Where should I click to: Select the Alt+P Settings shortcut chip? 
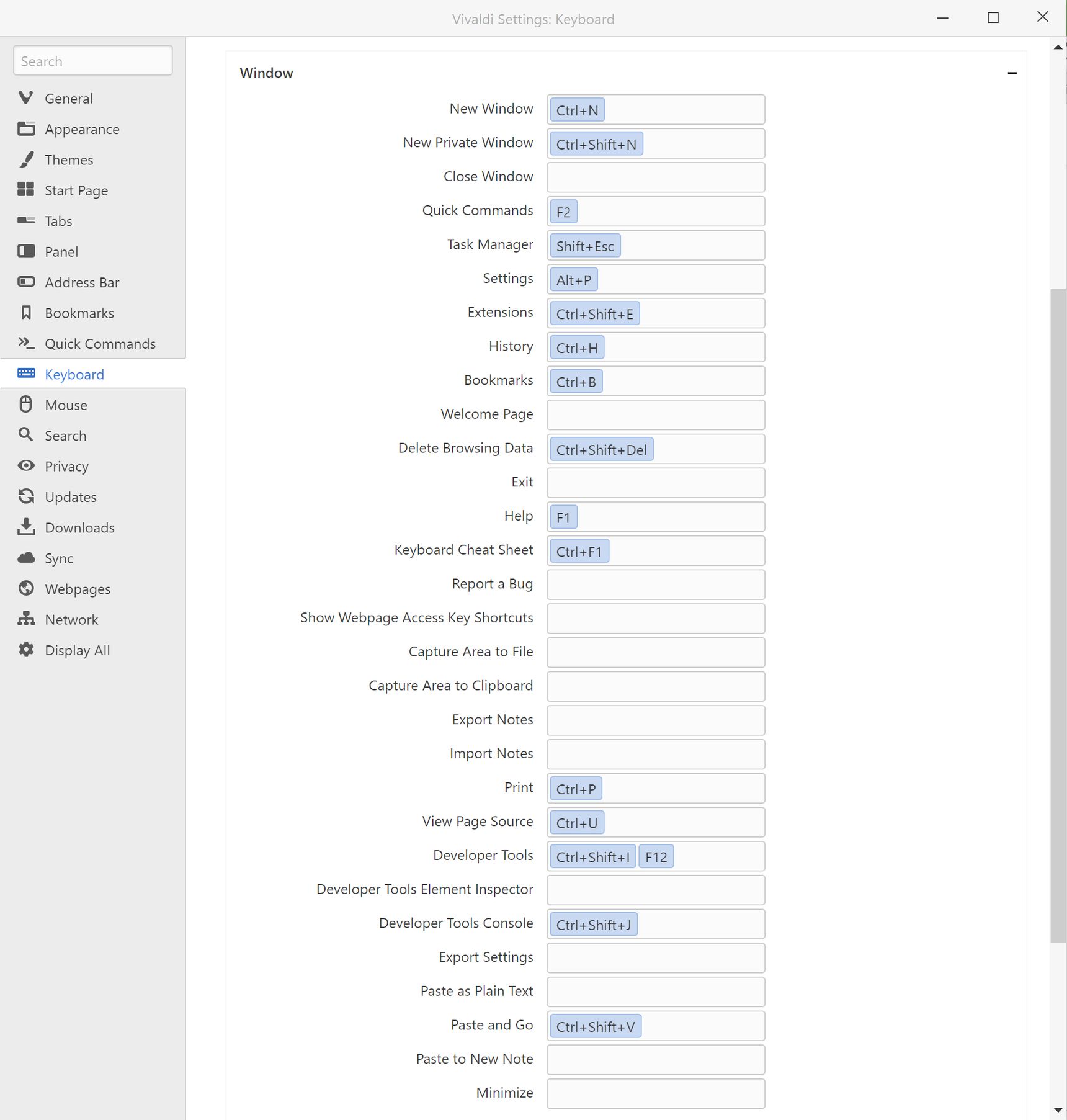(x=574, y=280)
